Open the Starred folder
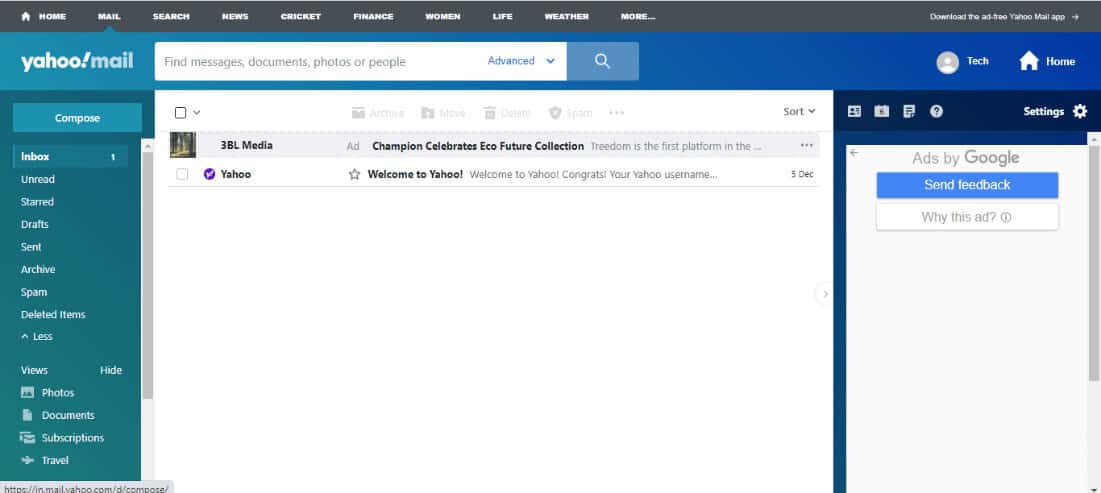The height and width of the screenshot is (493, 1101). [37, 202]
